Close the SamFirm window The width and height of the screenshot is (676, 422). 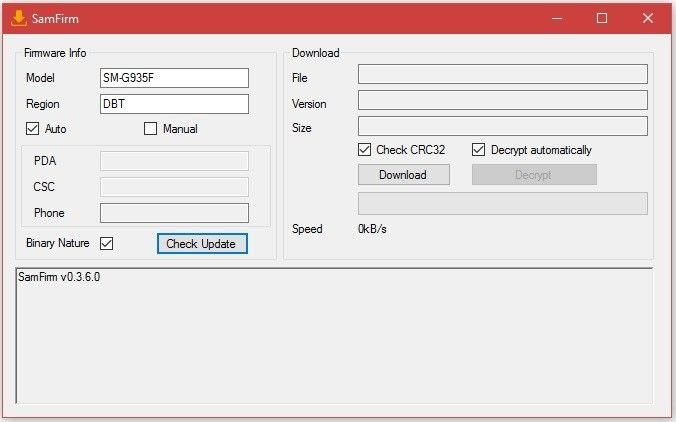tap(648, 18)
